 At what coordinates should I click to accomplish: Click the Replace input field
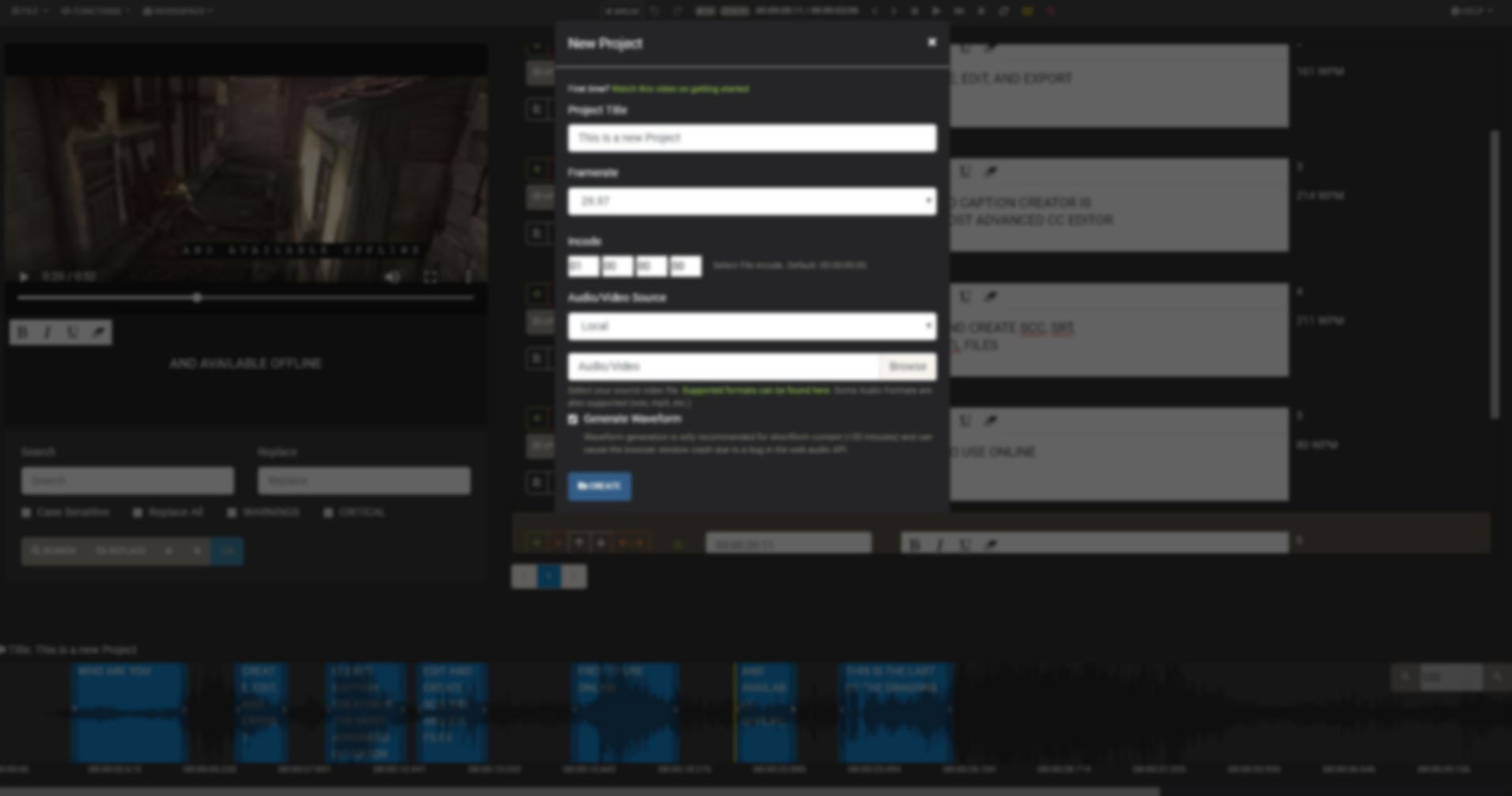[363, 480]
